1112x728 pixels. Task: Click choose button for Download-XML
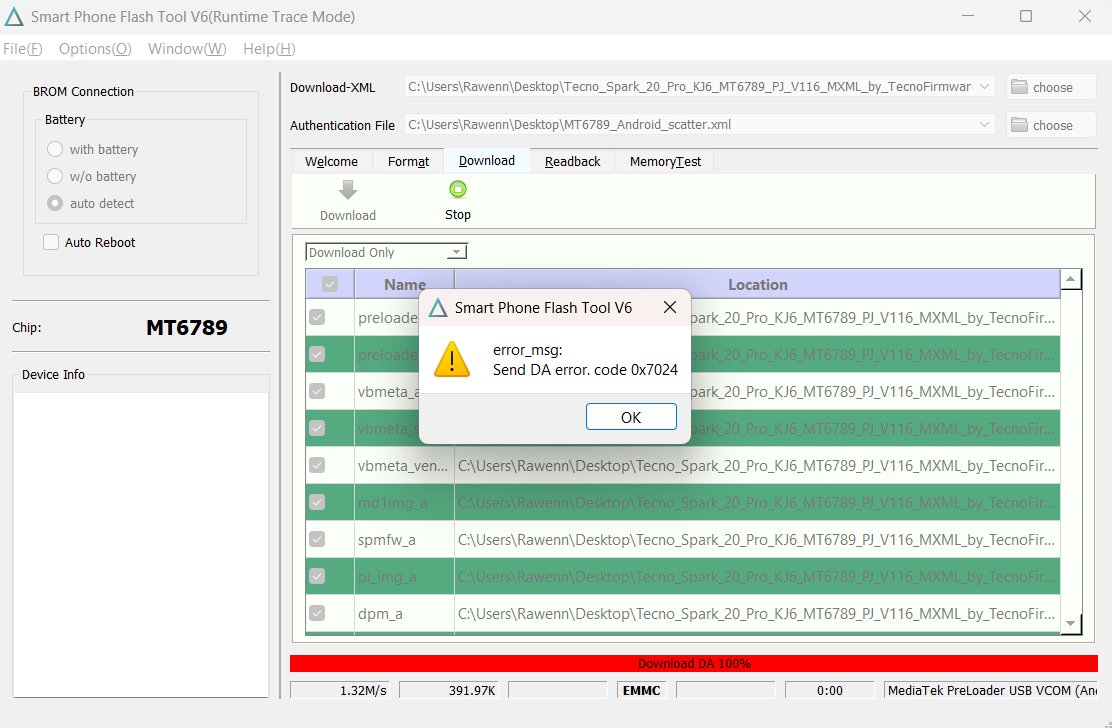pos(1051,87)
